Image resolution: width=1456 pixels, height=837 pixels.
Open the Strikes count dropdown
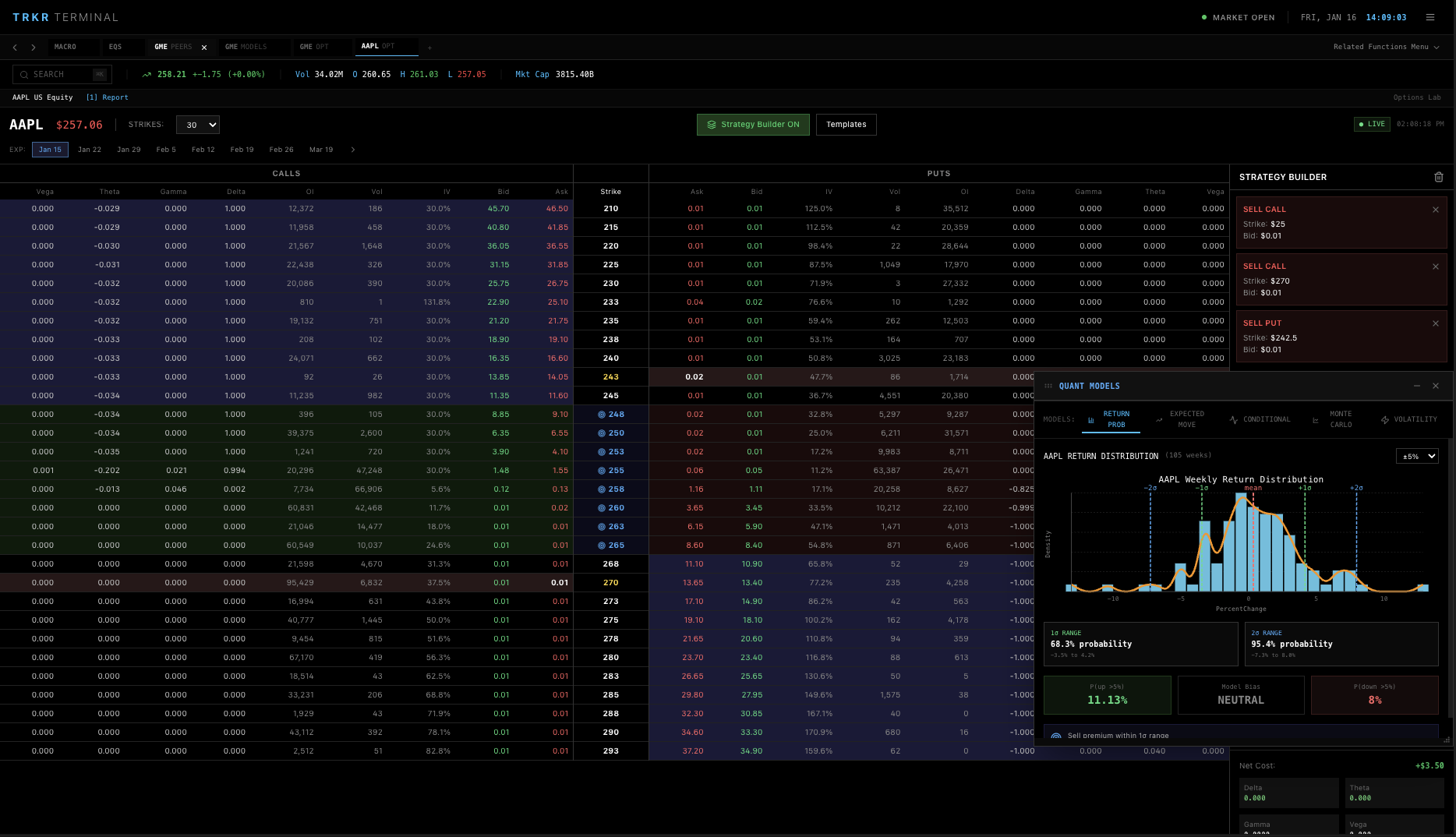pos(197,124)
